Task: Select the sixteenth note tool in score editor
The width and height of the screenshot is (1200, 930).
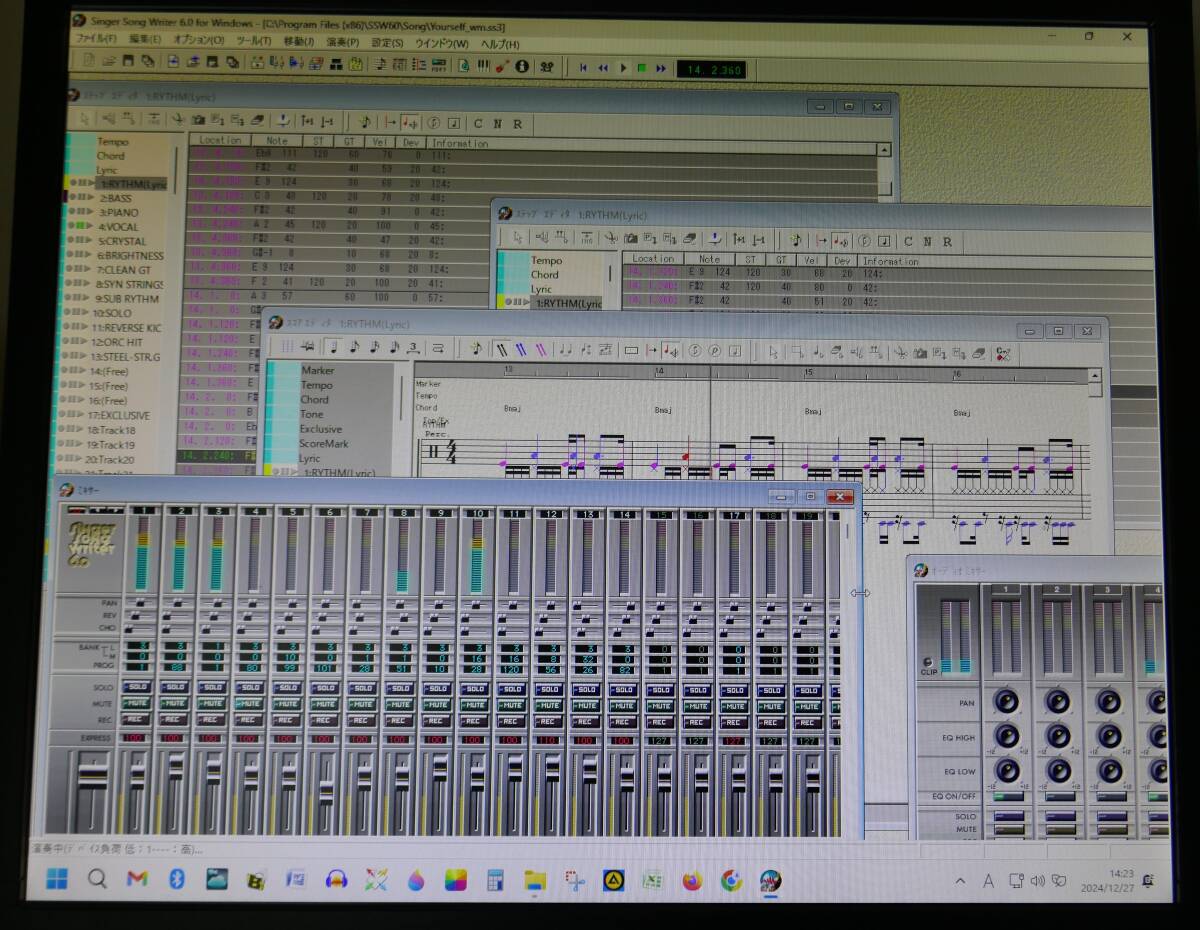Action: pyautogui.click(x=374, y=347)
